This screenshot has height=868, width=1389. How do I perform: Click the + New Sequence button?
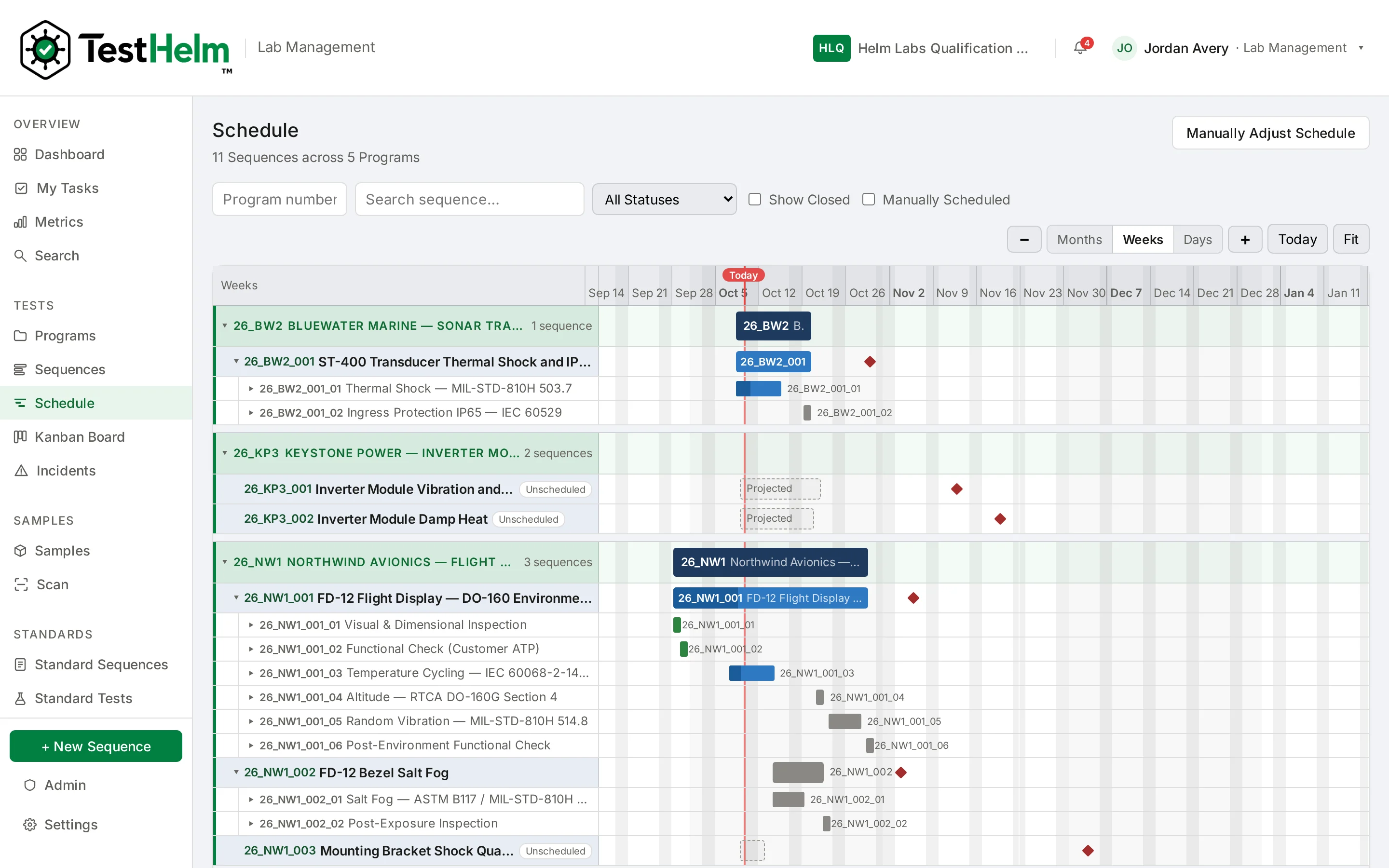96,746
